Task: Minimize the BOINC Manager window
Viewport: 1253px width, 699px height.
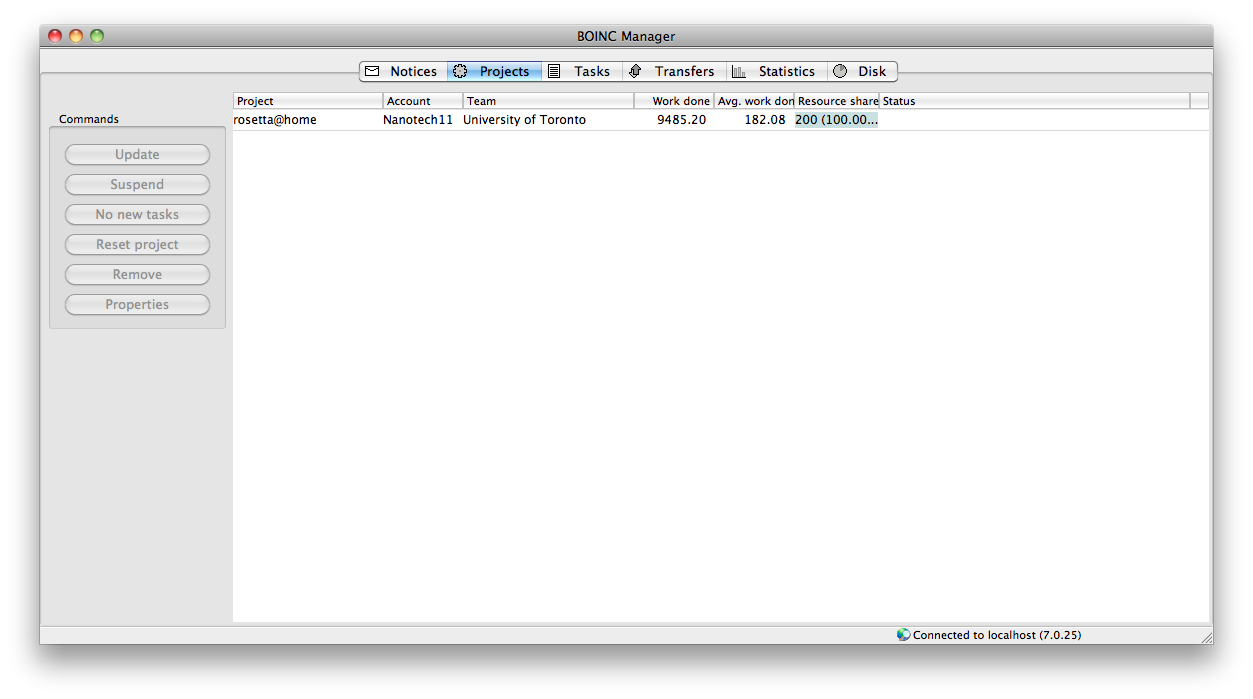Action: (x=76, y=36)
